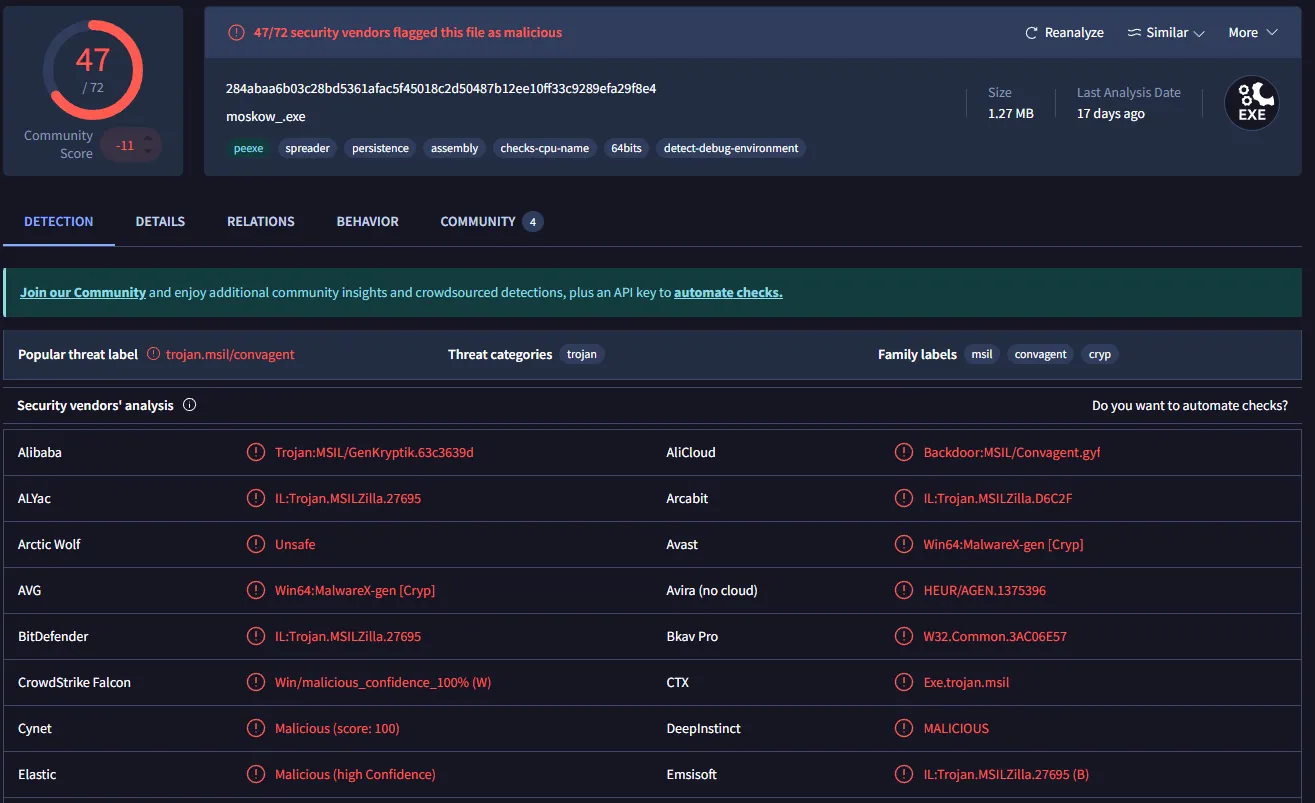Click the convagent family label chip
This screenshot has height=803, width=1315.
pos(1040,354)
